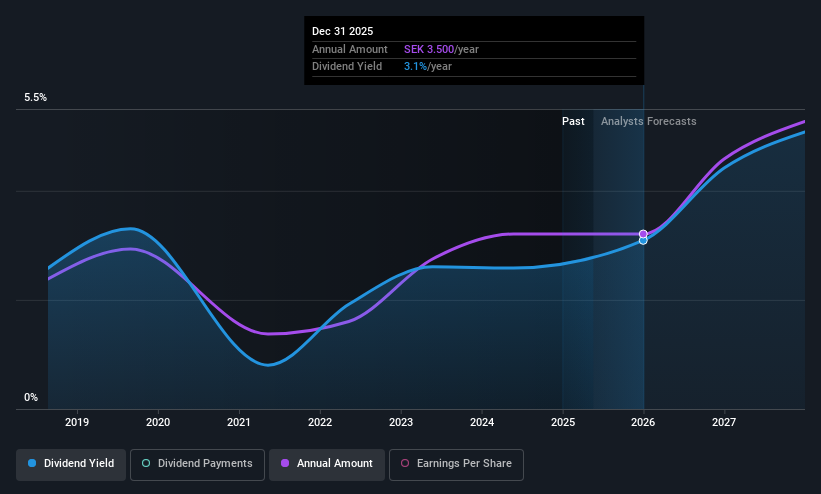Click the teal Dividend Payments circle icon
Viewport: 821px width, 494px height.
(146, 463)
